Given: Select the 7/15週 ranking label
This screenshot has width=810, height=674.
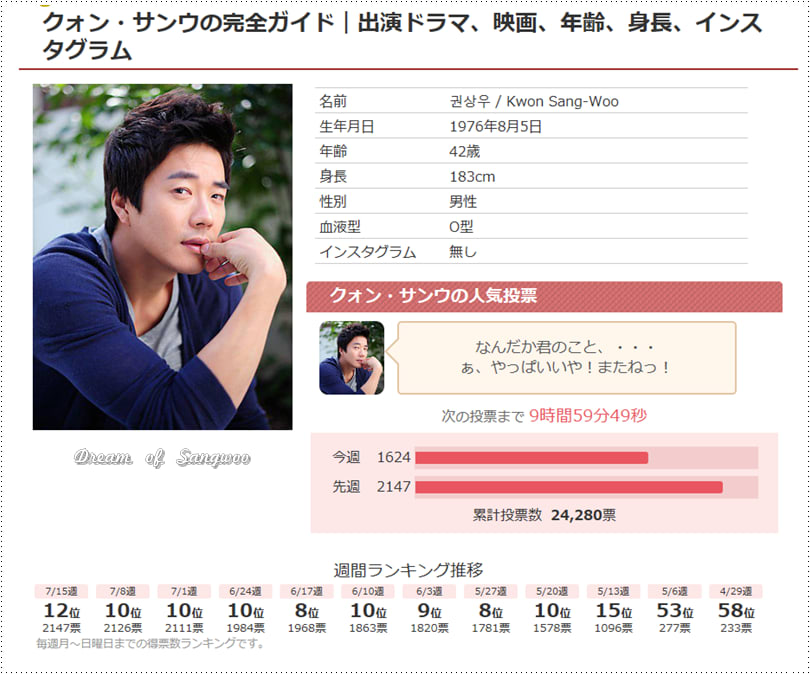Looking at the screenshot, I should [x=61, y=591].
